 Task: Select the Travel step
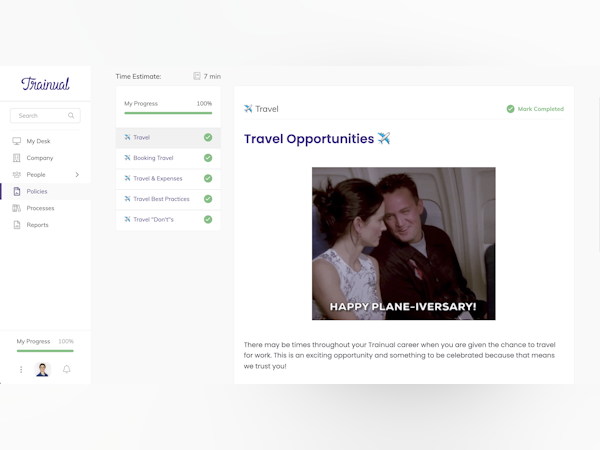tap(168, 137)
